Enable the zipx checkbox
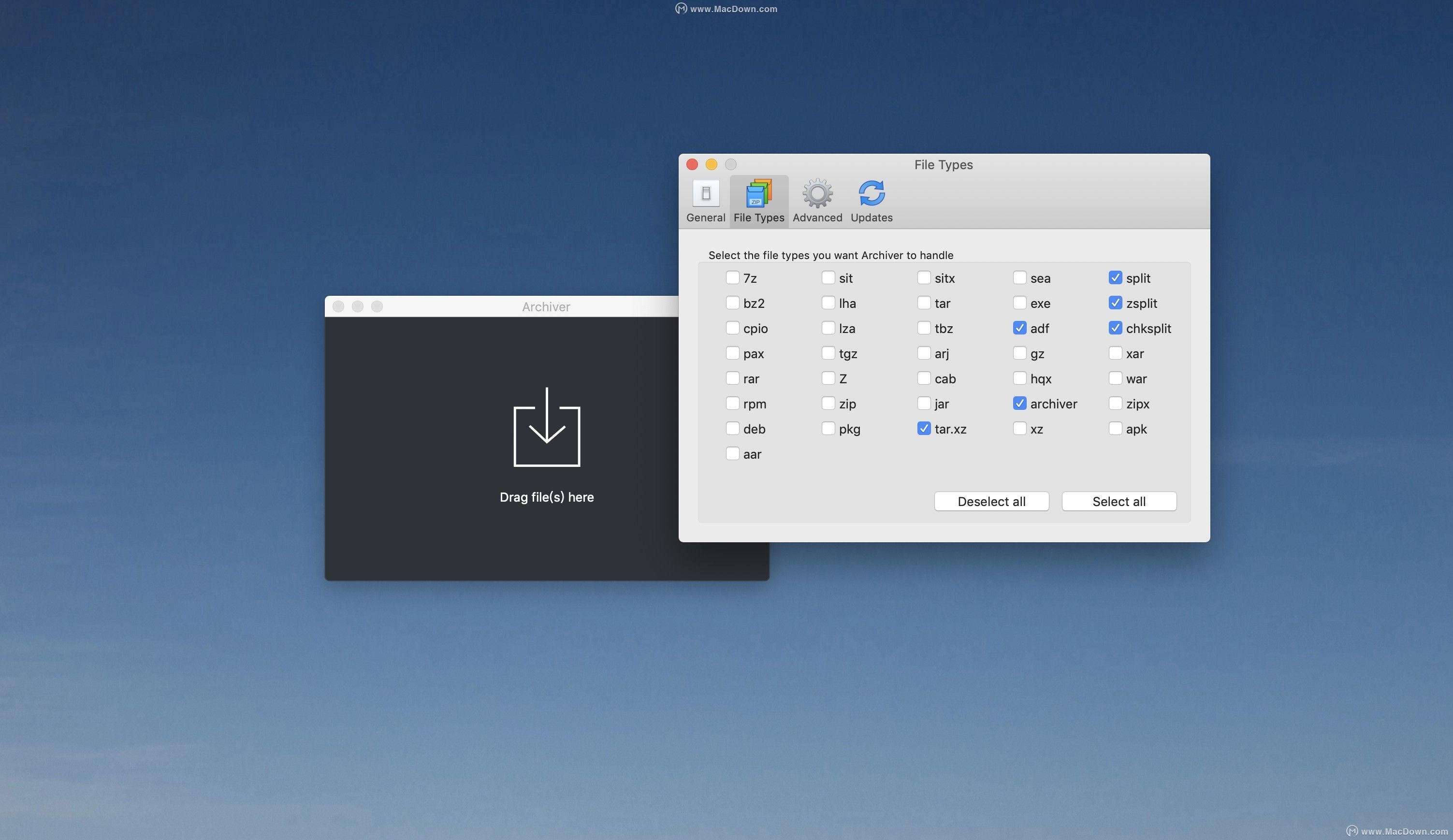1453x840 pixels. click(1115, 403)
